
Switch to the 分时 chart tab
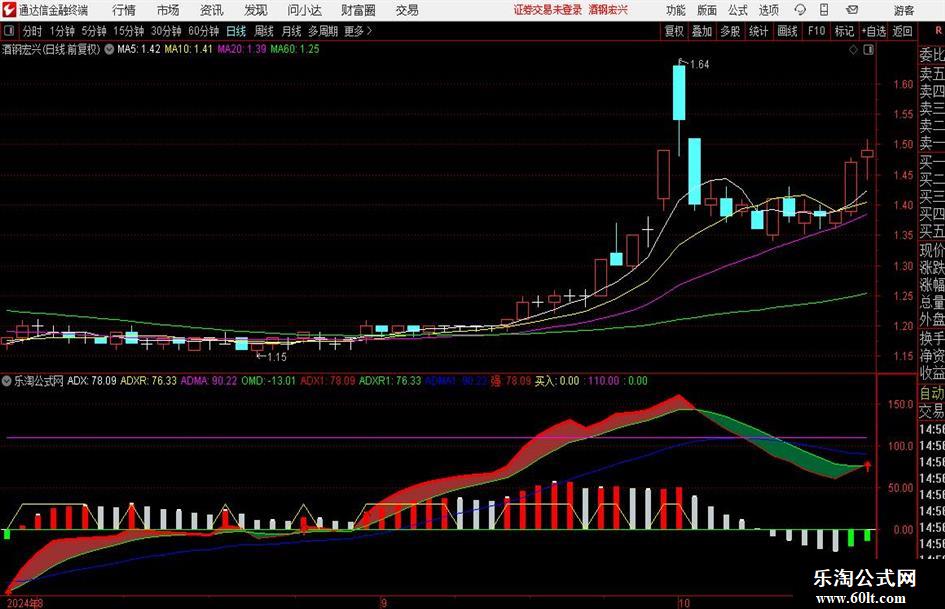click(x=33, y=31)
